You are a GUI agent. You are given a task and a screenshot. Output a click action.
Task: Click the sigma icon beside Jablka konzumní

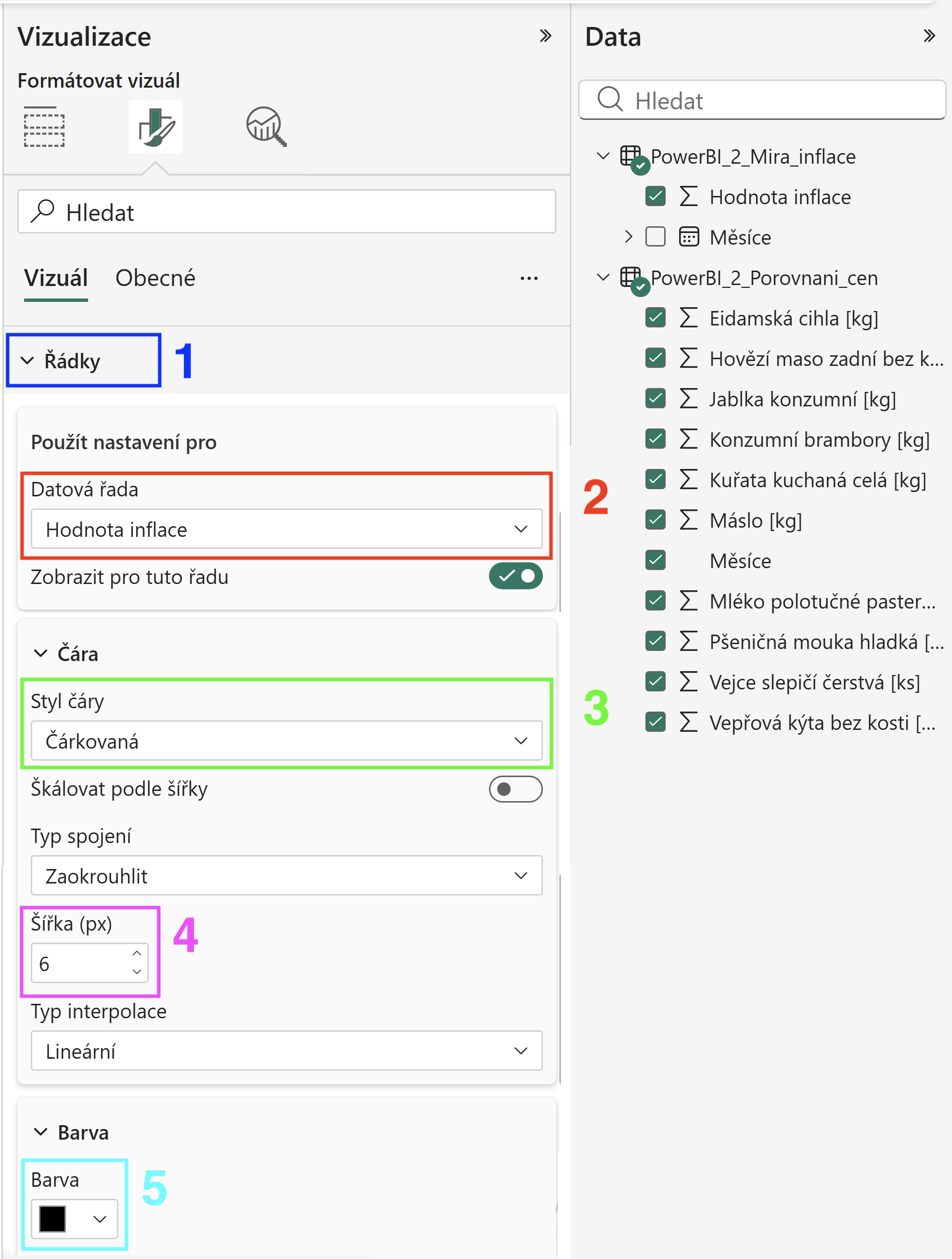tap(689, 399)
